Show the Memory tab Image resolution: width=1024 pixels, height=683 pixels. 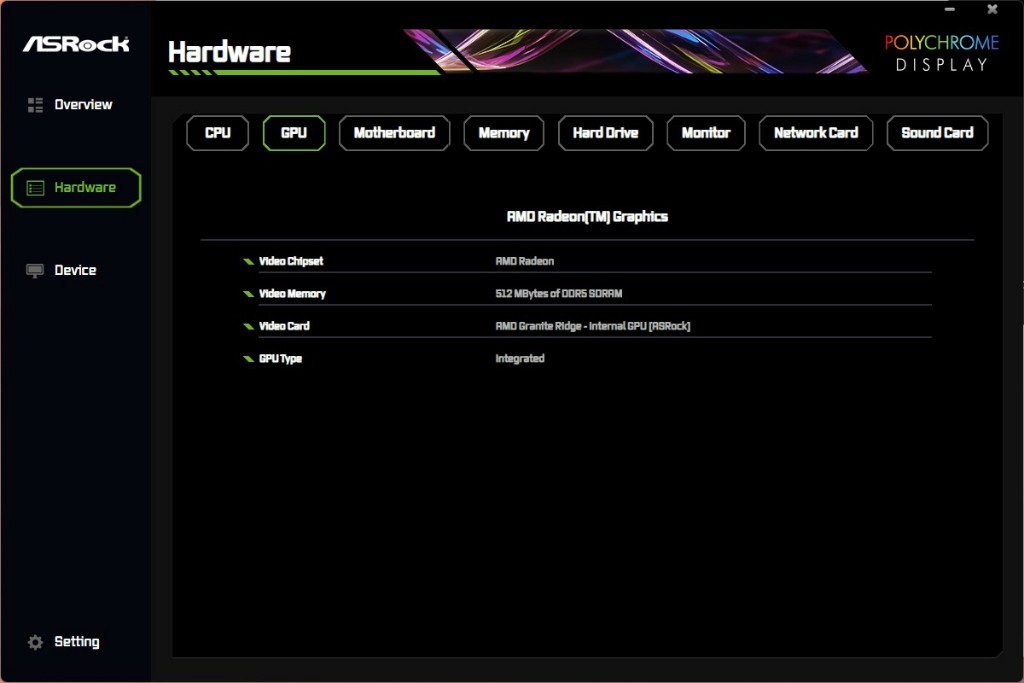pos(503,133)
